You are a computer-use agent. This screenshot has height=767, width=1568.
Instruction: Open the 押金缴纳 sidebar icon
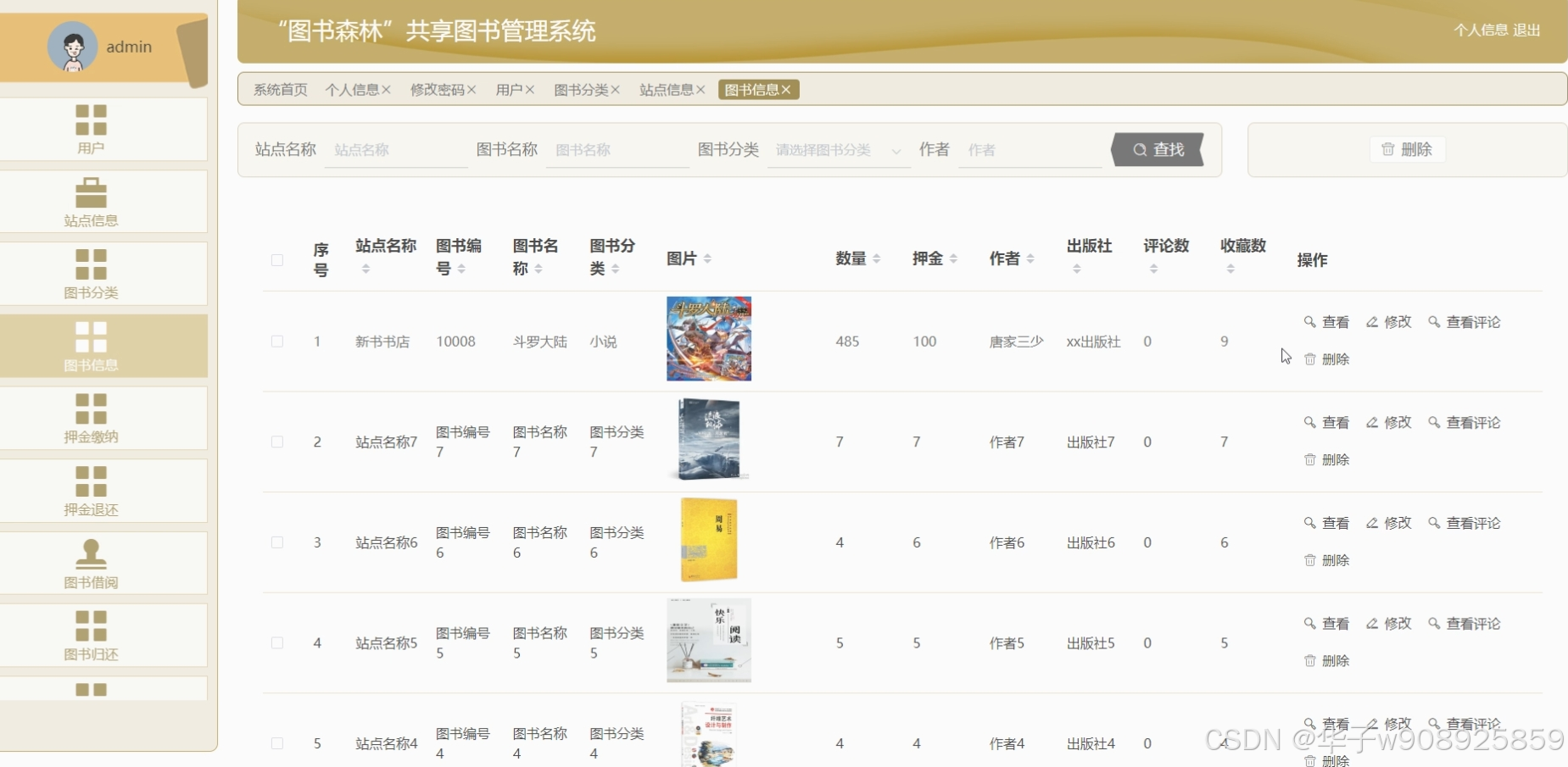coord(91,409)
